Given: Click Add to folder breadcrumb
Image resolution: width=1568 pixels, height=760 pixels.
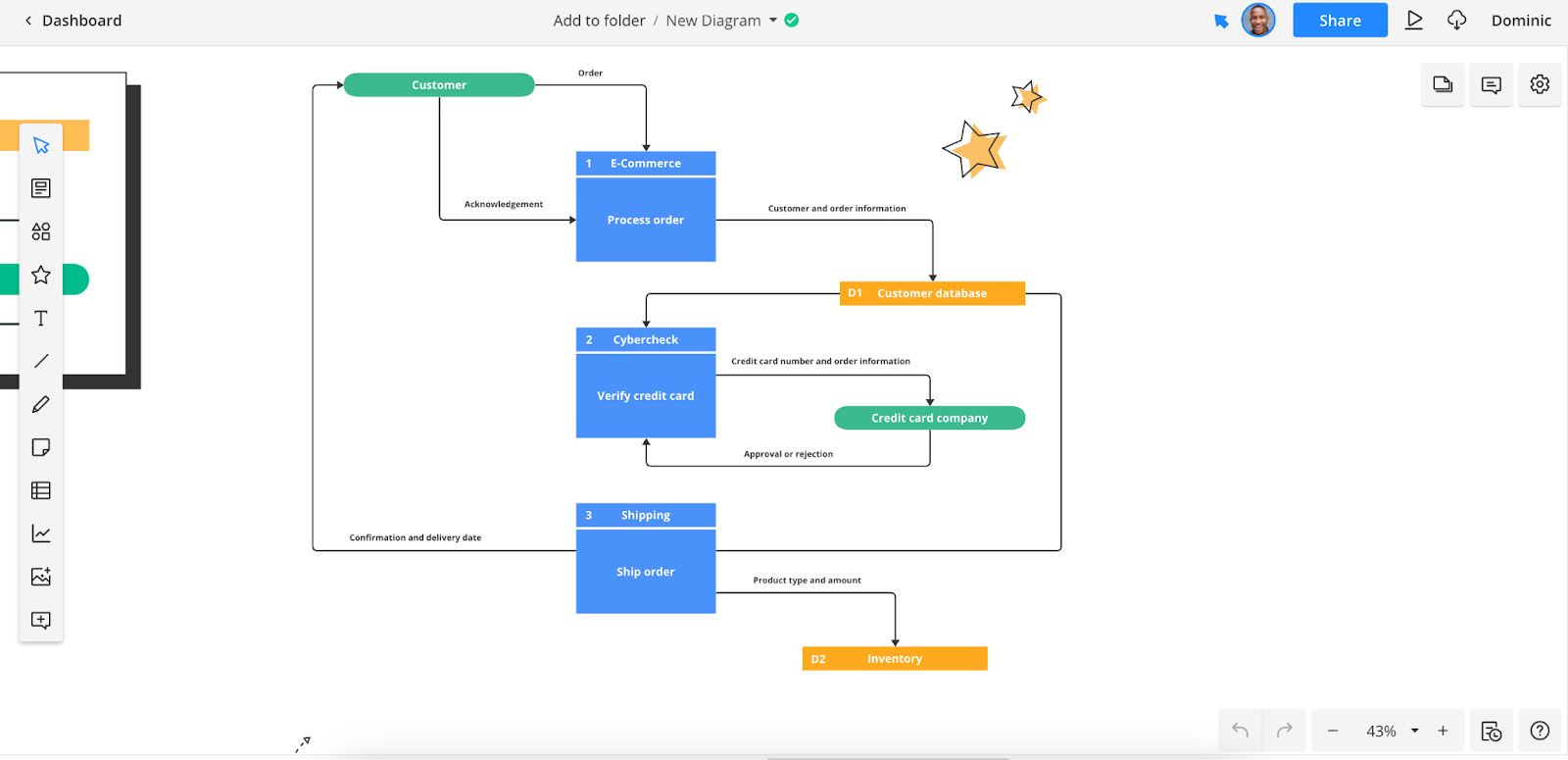Looking at the screenshot, I should pos(599,21).
